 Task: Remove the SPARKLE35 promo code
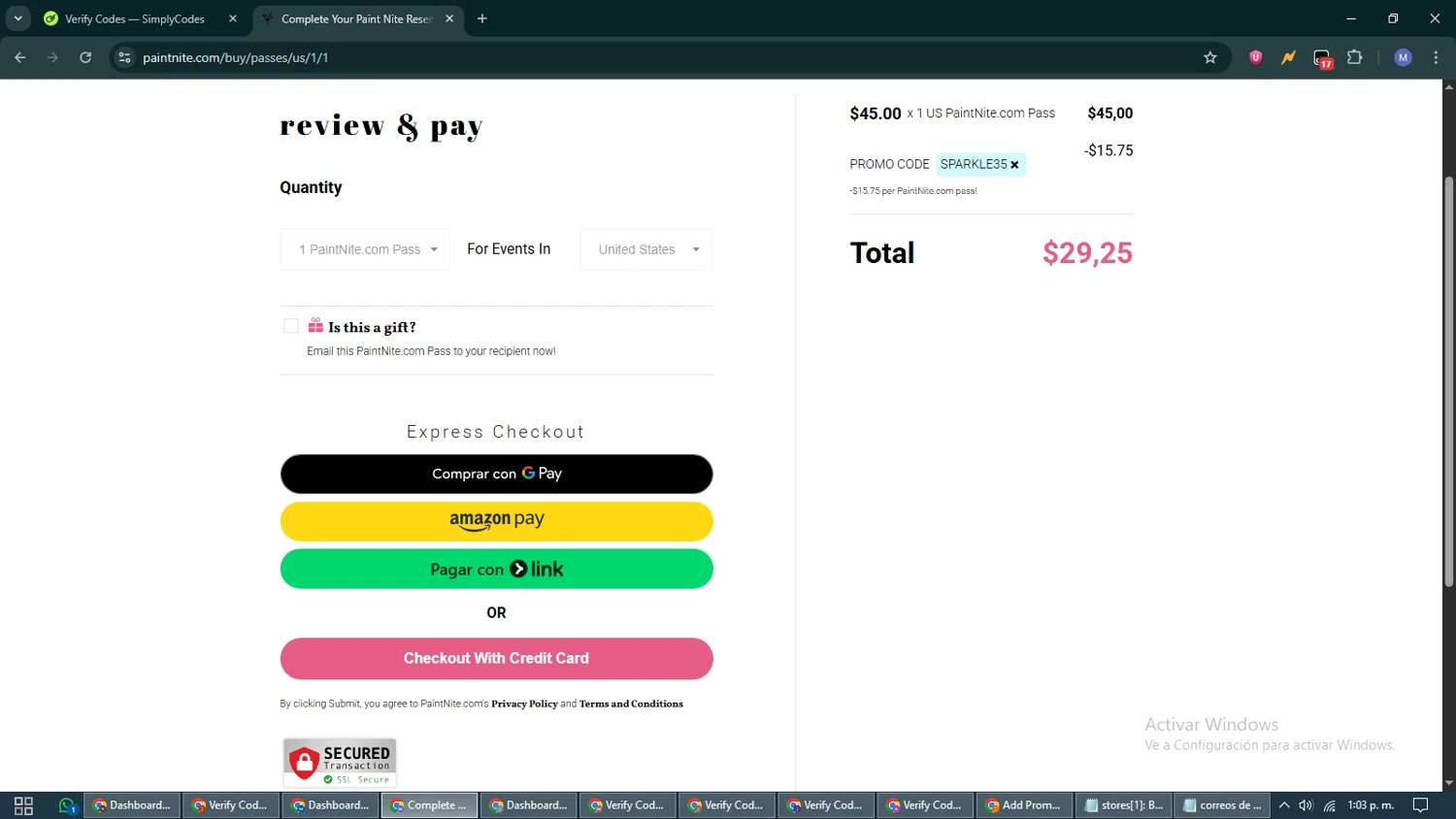coord(1014,165)
